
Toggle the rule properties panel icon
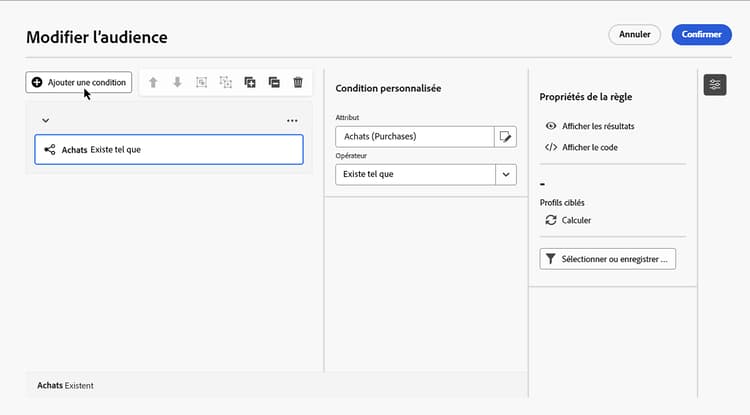point(715,85)
